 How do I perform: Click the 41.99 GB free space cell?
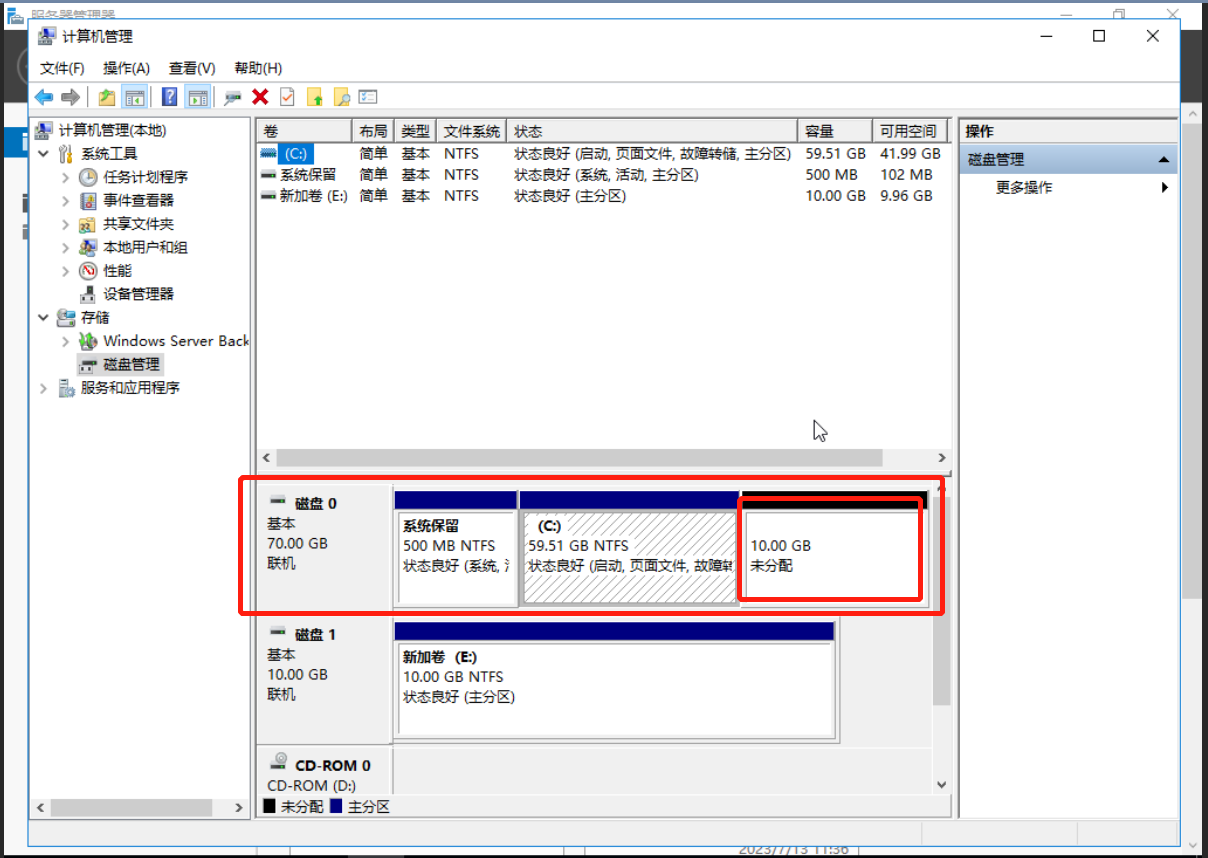[x=910, y=154]
